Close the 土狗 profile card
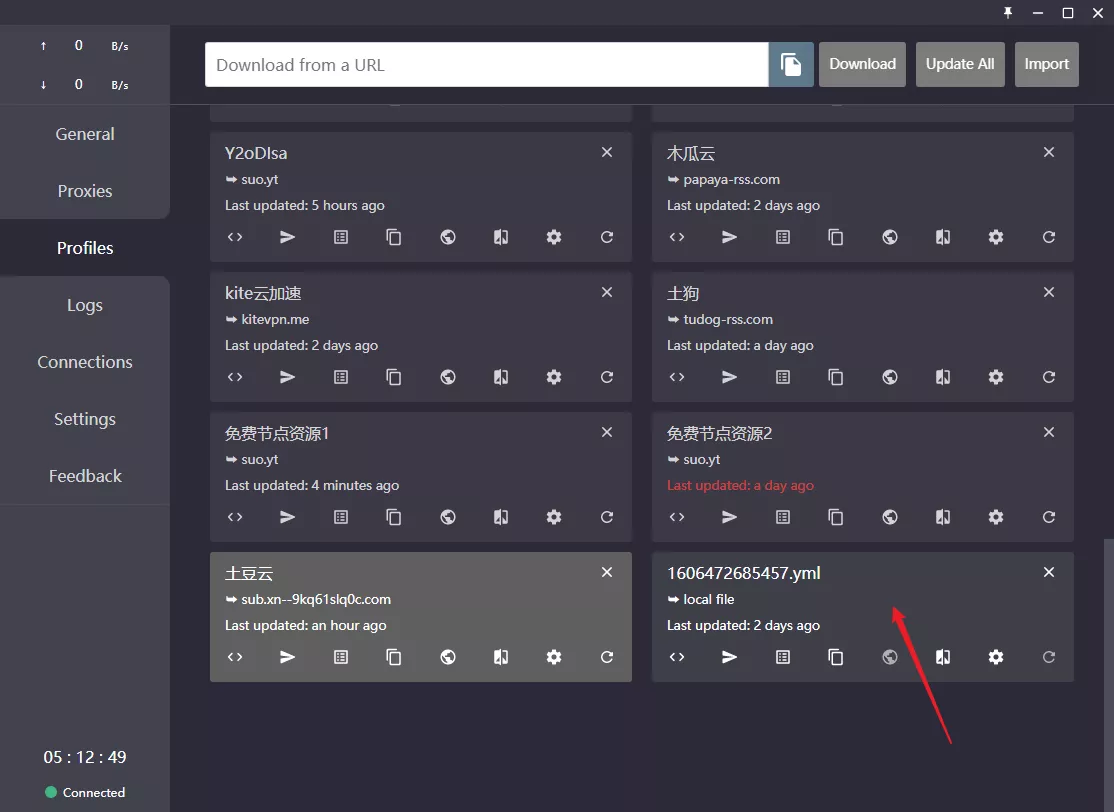 [1049, 292]
